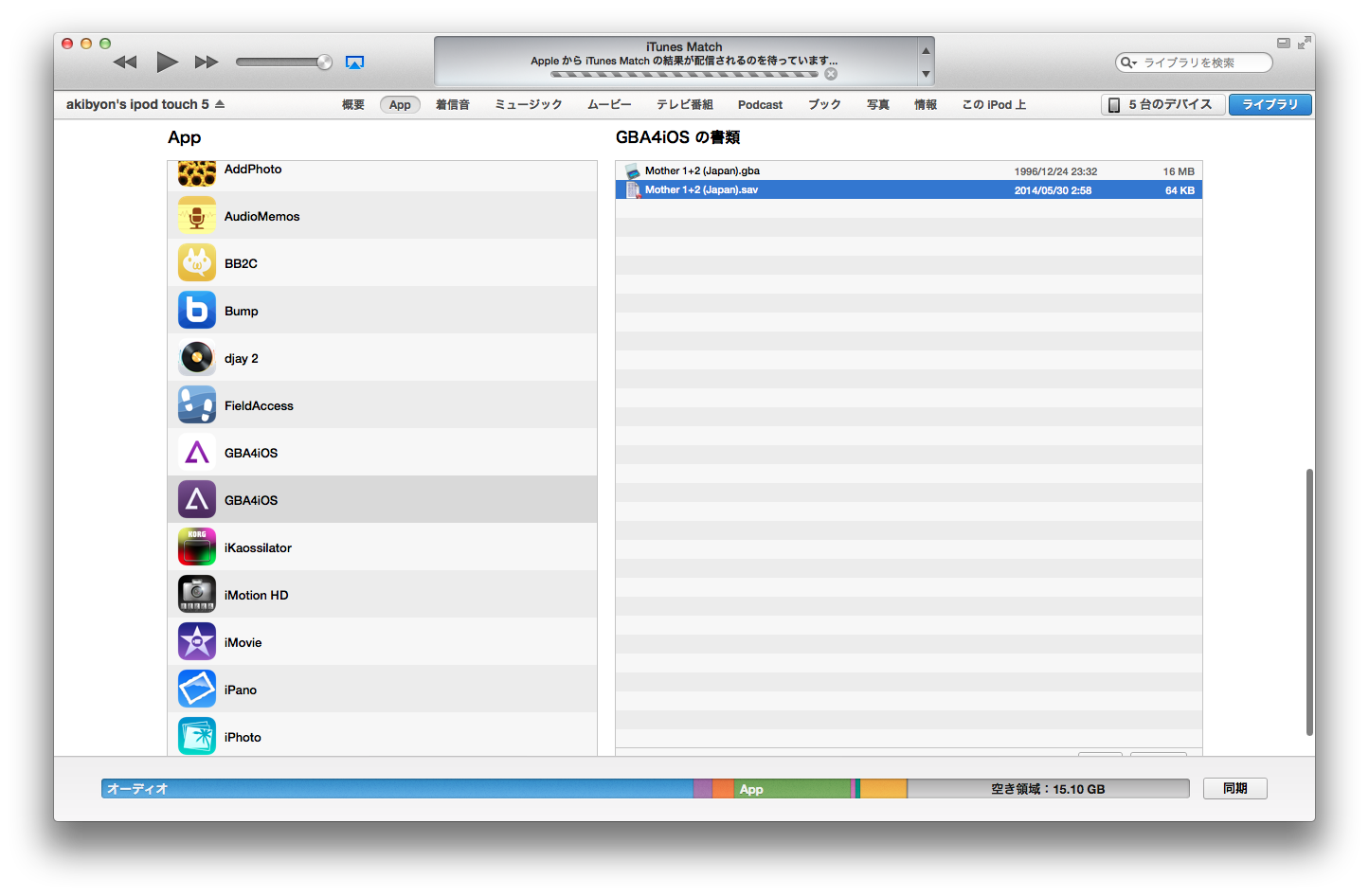Select the BB2C app icon
The image size is (1369, 896).
click(x=197, y=263)
